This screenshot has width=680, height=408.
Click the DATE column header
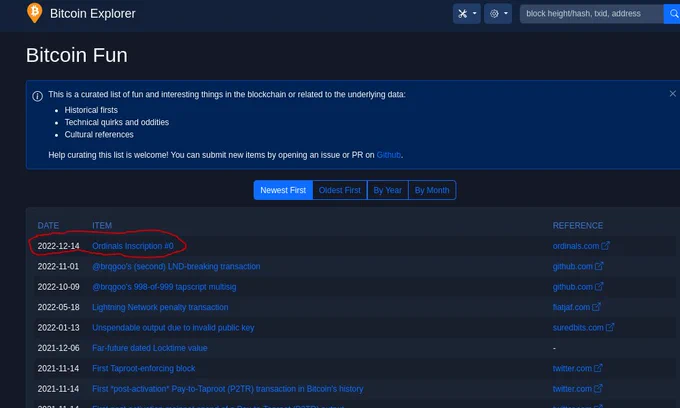coord(48,225)
